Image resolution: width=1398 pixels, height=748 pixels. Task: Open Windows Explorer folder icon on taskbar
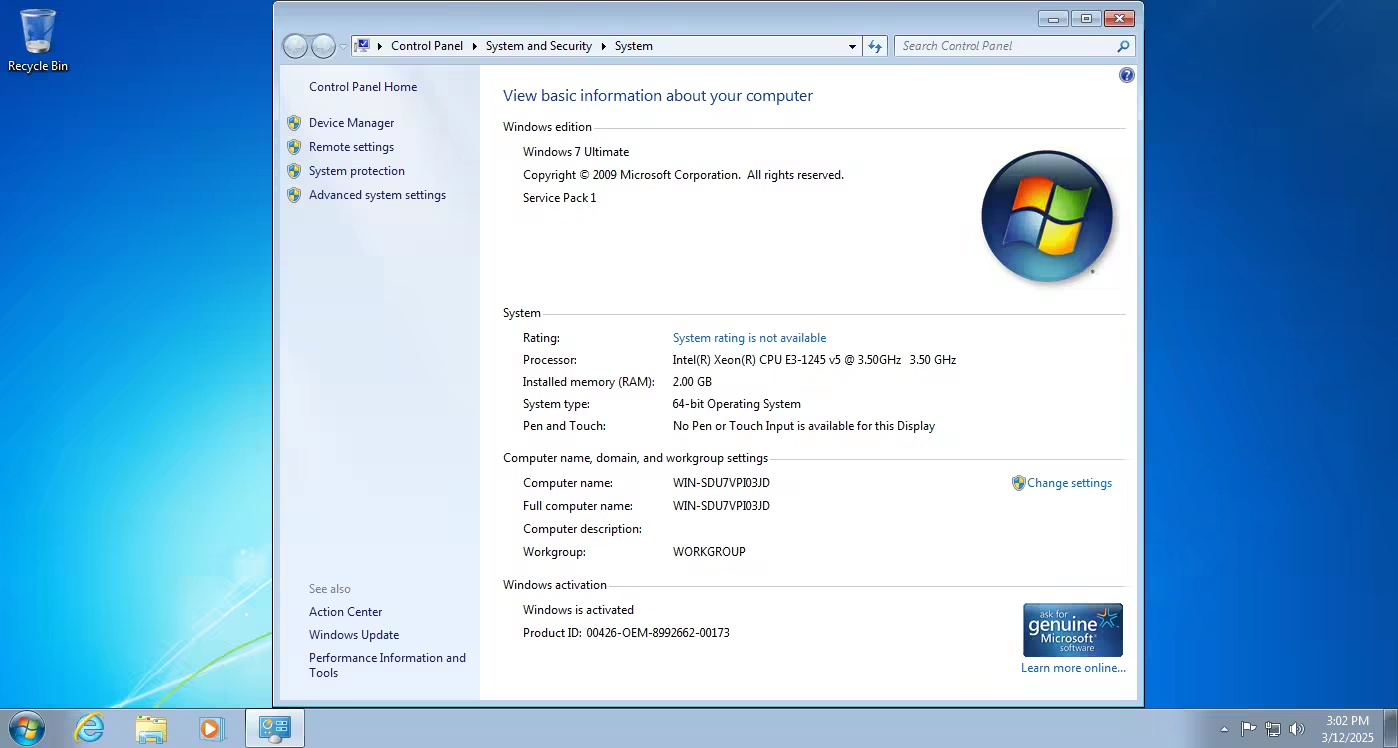coord(151,728)
